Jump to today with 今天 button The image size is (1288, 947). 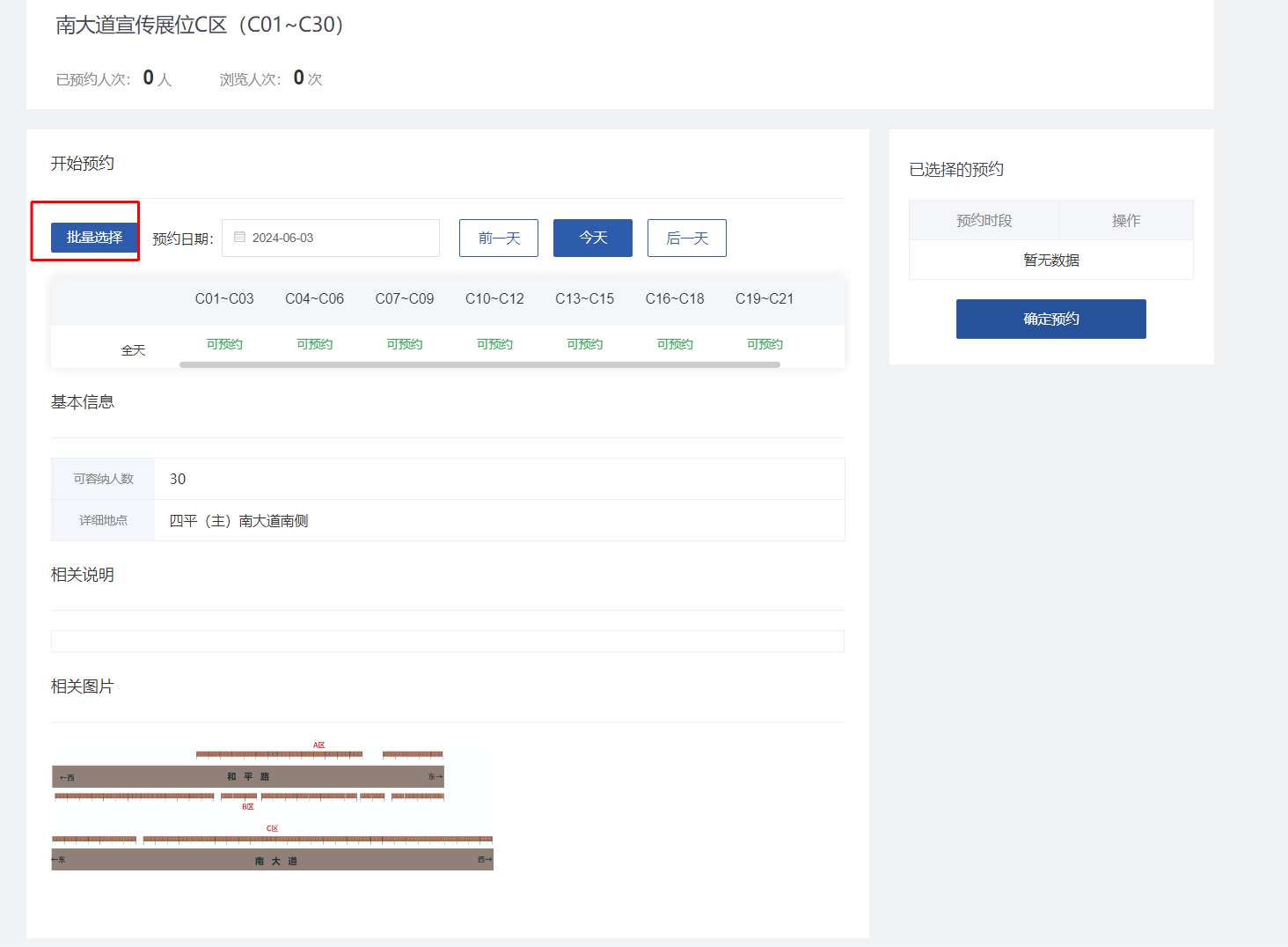pyautogui.click(x=592, y=239)
